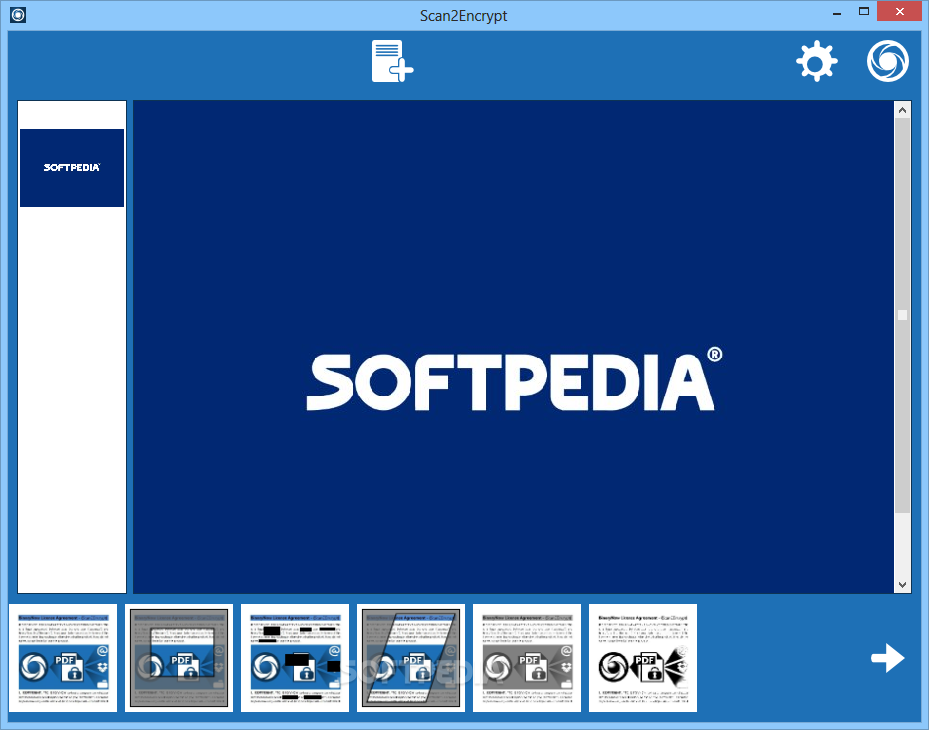This screenshot has width=929, height=730.
Task: Maximize the Scan2Encrypt window
Action: point(864,12)
